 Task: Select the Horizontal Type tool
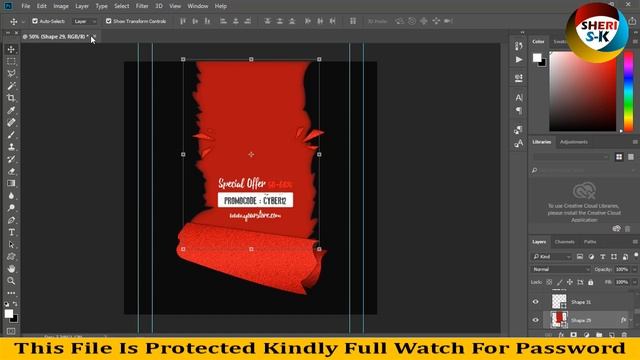coord(11,232)
